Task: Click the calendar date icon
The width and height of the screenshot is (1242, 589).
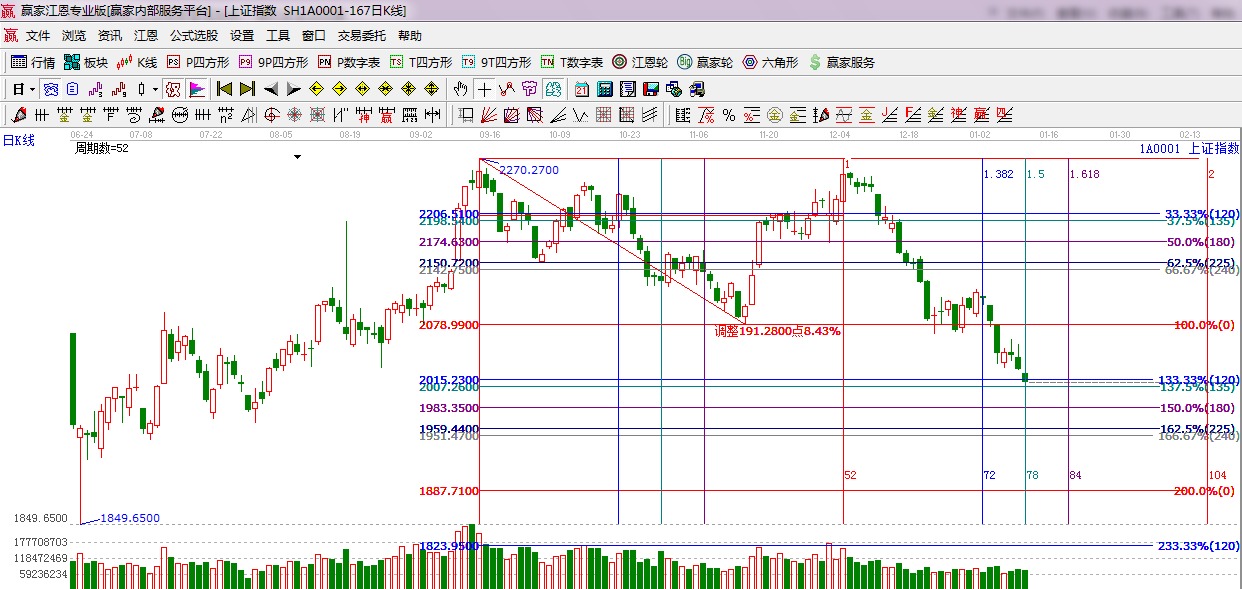Action: pos(580,89)
